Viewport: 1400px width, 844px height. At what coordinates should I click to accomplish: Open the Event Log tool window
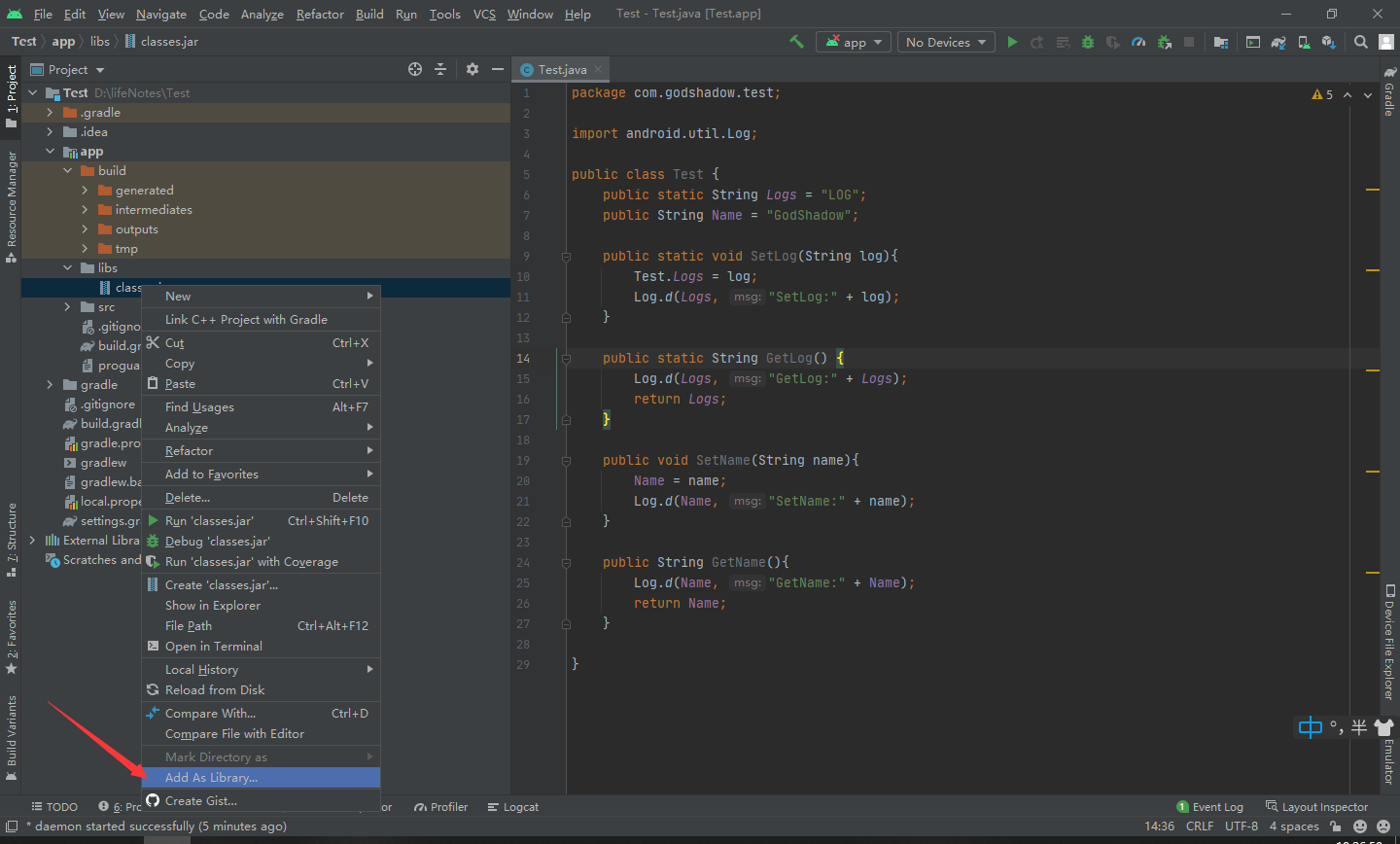[x=1210, y=807]
